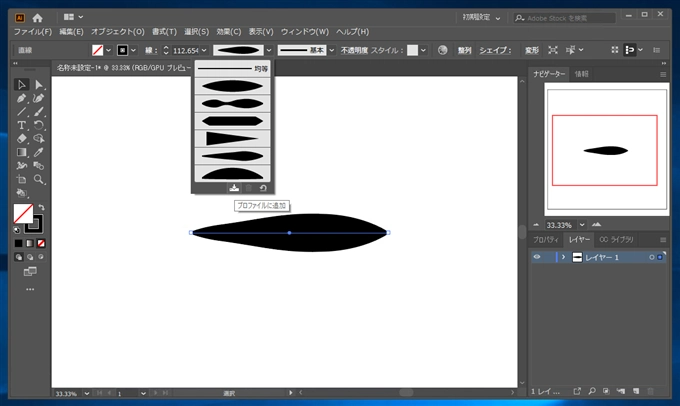The height and width of the screenshot is (406, 680).
Task: Enable Draw Normal mode
Action: [19, 257]
